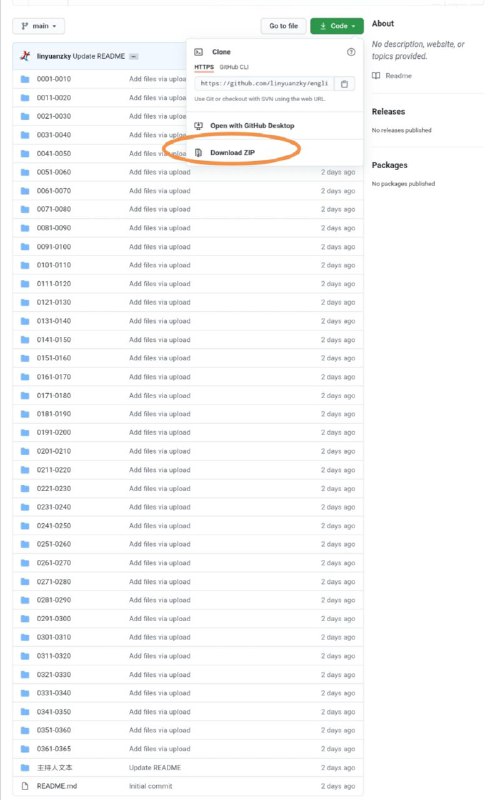Open folder 0151-0160

(54, 358)
